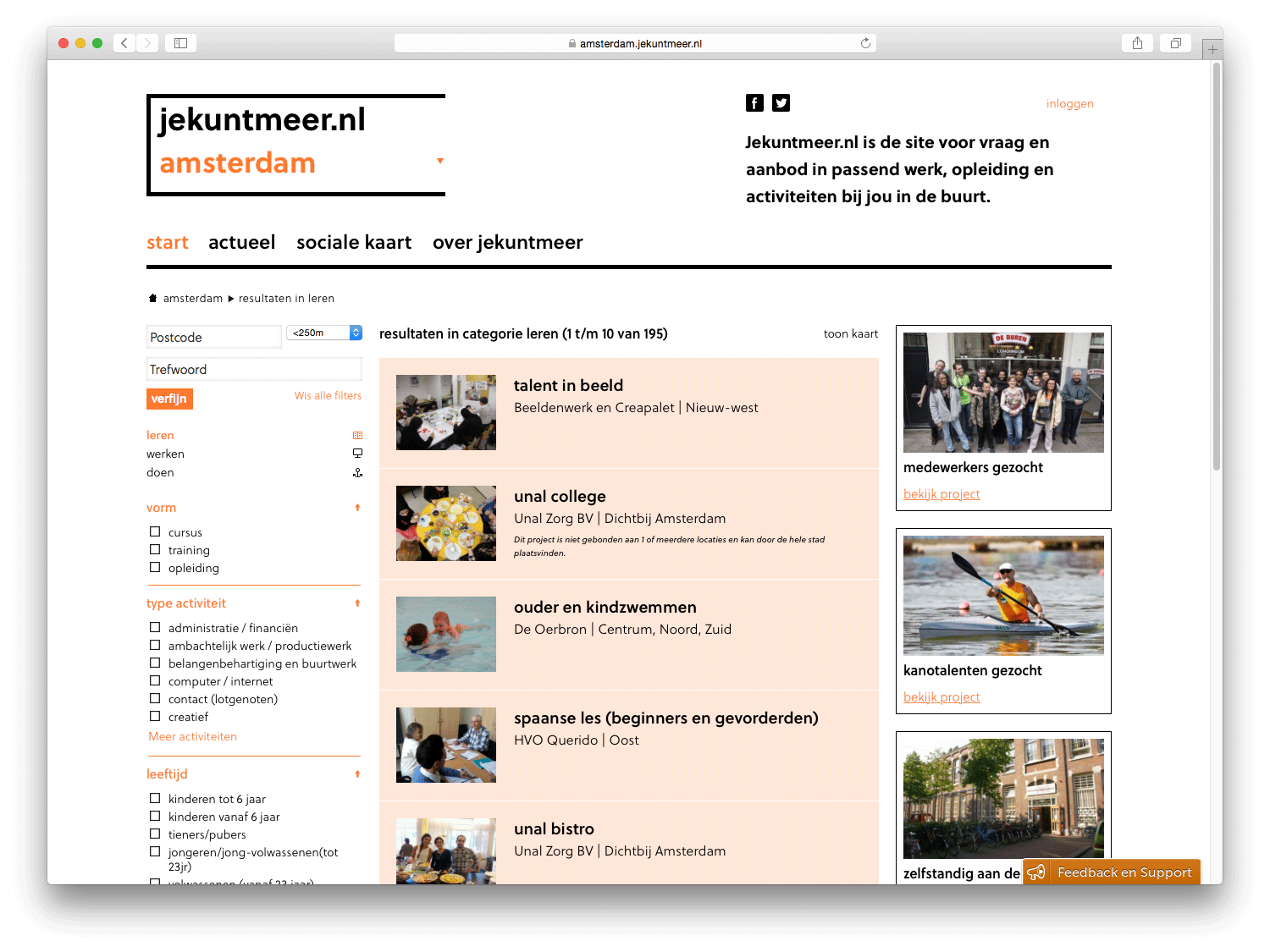Click the home icon in breadcrumb
The image size is (1270, 952).
152,298
